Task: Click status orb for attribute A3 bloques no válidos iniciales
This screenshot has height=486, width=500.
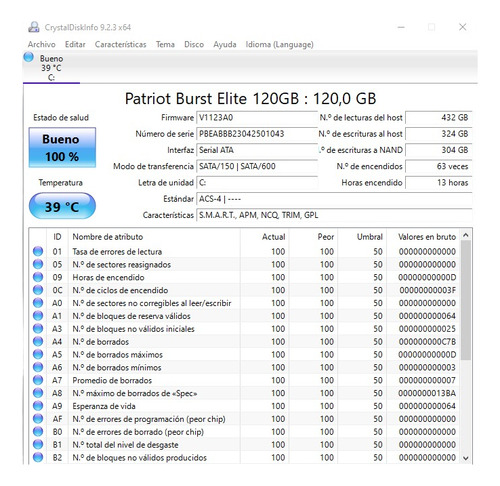Action: (x=38, y=329)
